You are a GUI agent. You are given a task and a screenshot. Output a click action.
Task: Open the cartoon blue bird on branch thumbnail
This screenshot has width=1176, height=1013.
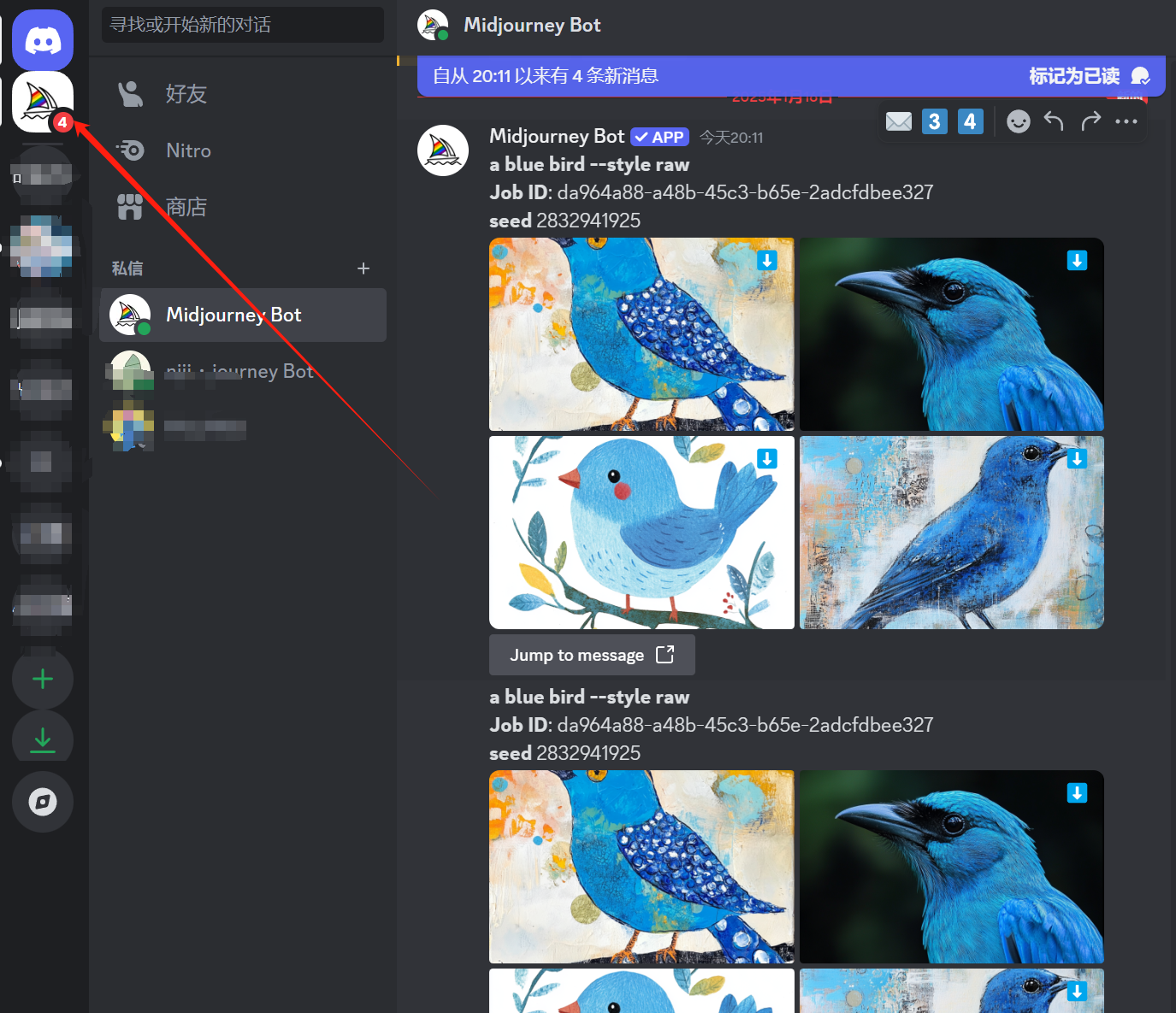pos(641,533)
